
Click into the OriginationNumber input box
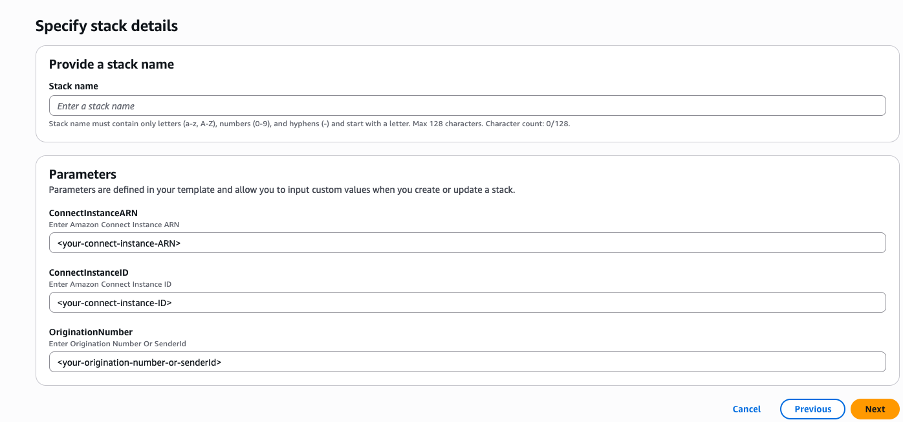pyautogui.click(x=467, y=362)
